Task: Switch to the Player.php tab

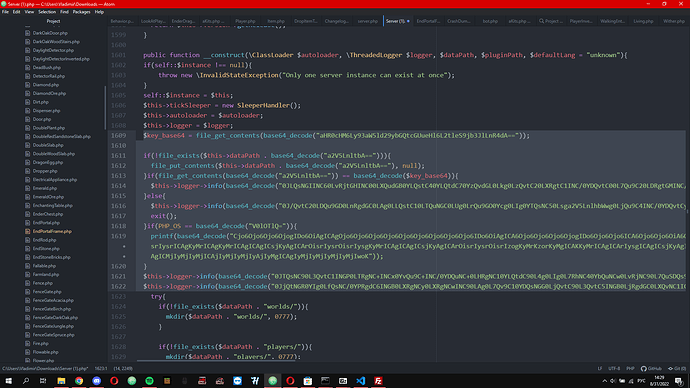Action: [x=245, y=21]
